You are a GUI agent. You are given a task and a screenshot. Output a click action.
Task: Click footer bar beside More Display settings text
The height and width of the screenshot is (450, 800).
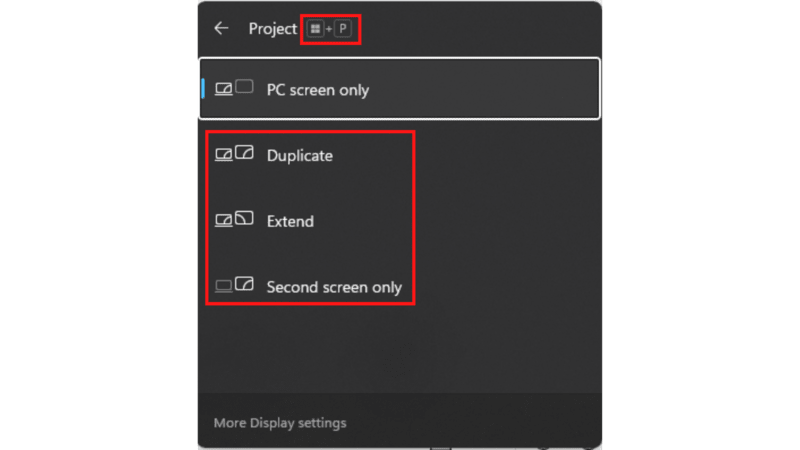coord(474,421)
